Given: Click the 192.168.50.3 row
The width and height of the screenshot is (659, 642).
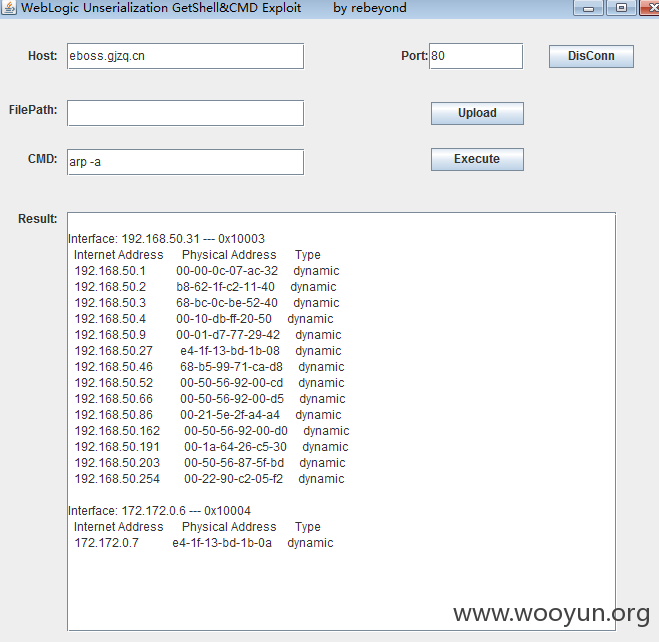Looking at the screenshot, I should 207,303.
